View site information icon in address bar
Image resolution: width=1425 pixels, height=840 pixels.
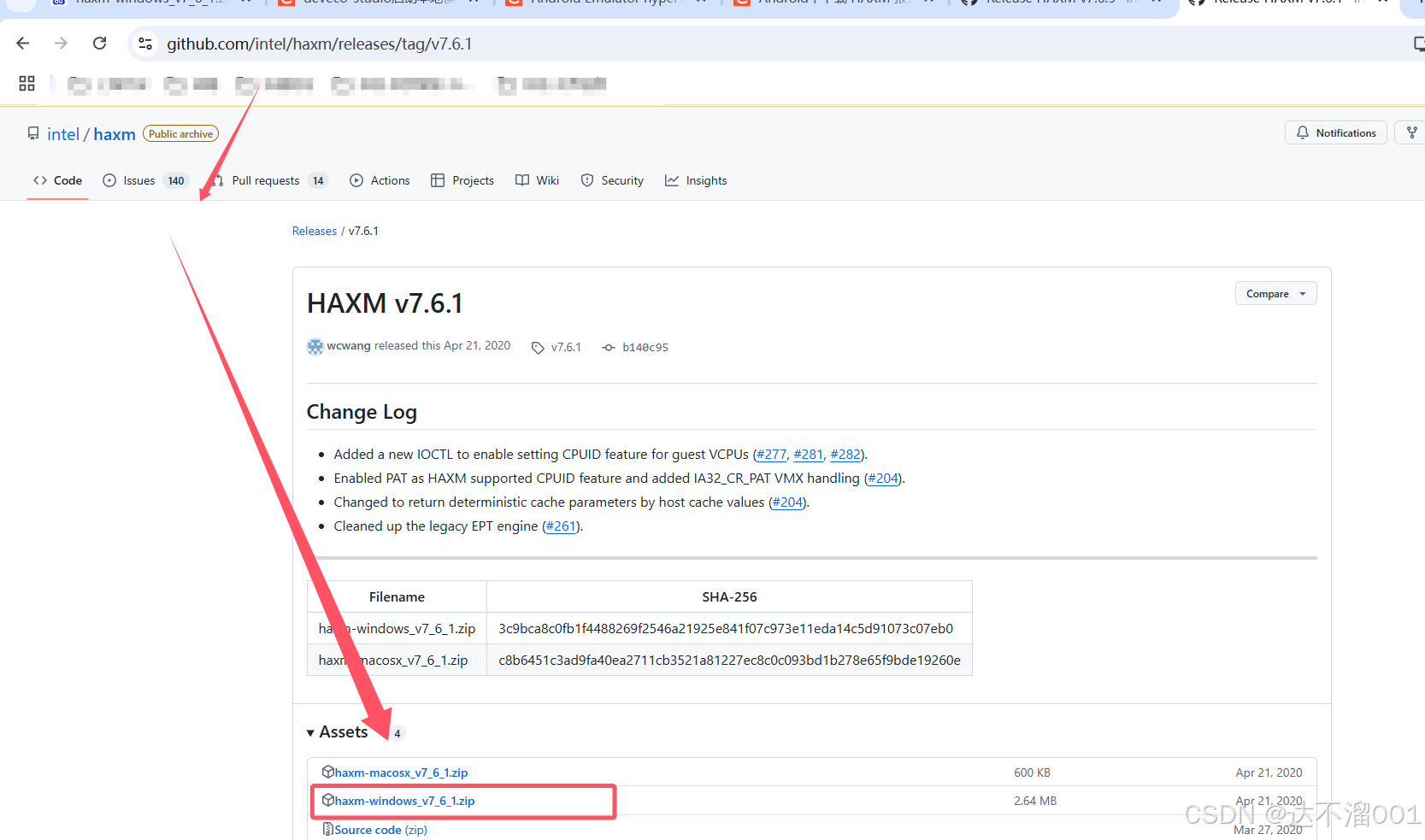(145, 44)
